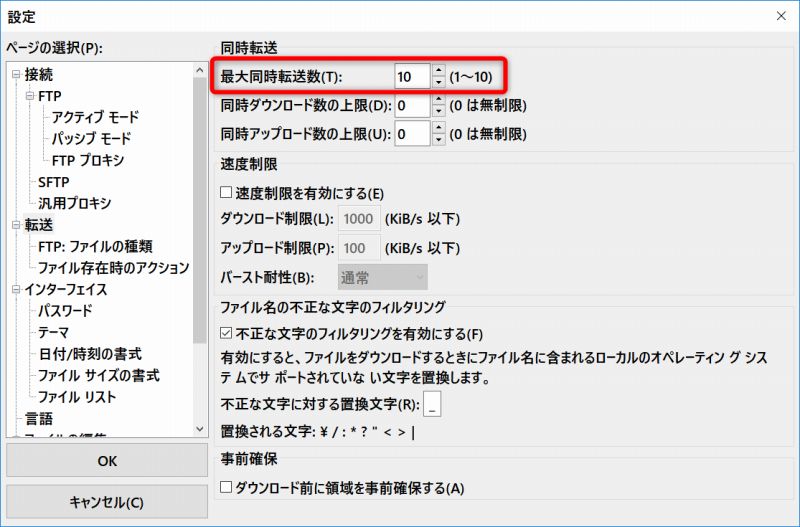800x527 pixels.
Task: Click the キャンセル button
Action: coord(106,502)
